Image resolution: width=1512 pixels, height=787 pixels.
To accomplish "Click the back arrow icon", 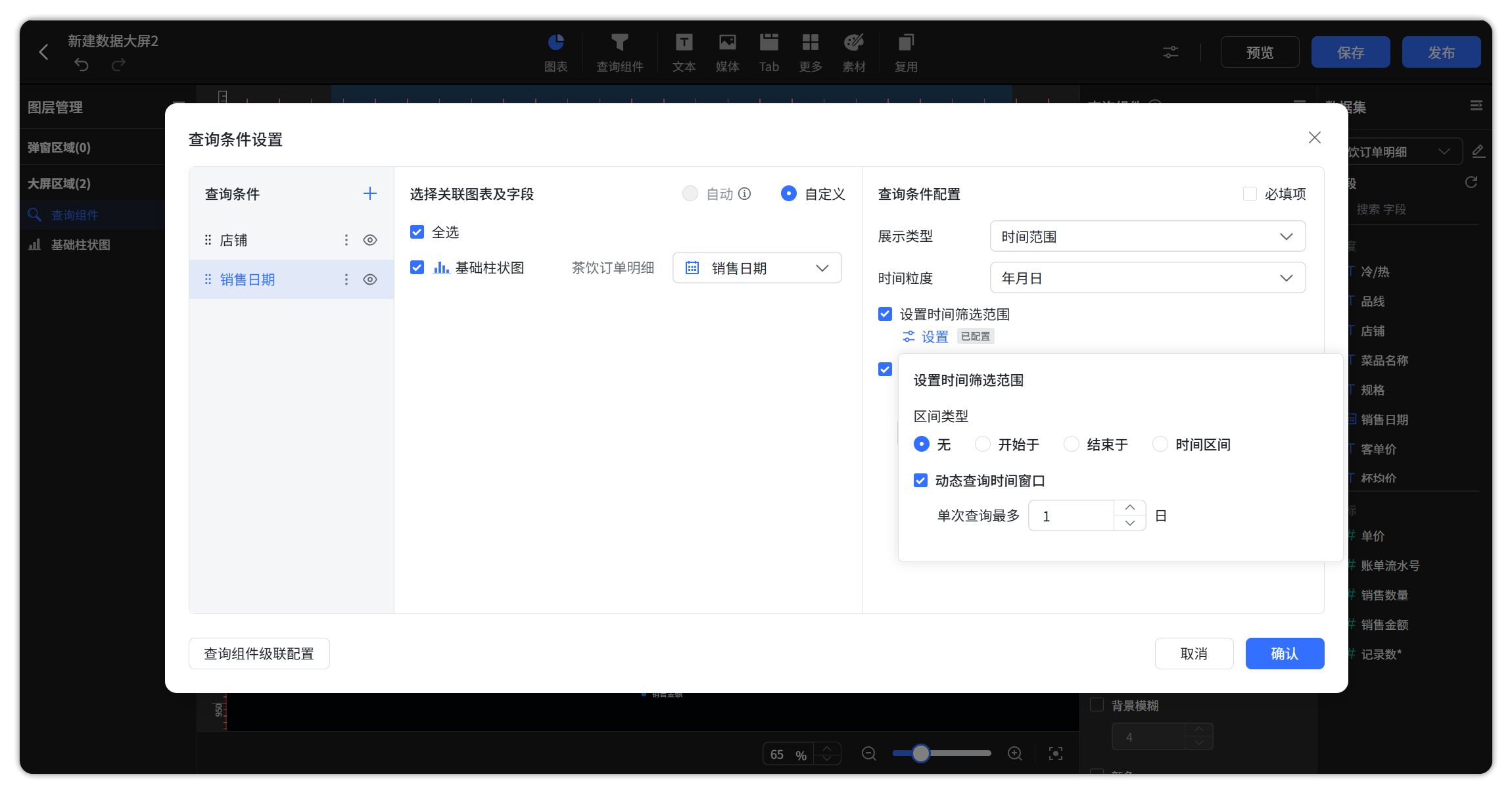I will point(44,52).
